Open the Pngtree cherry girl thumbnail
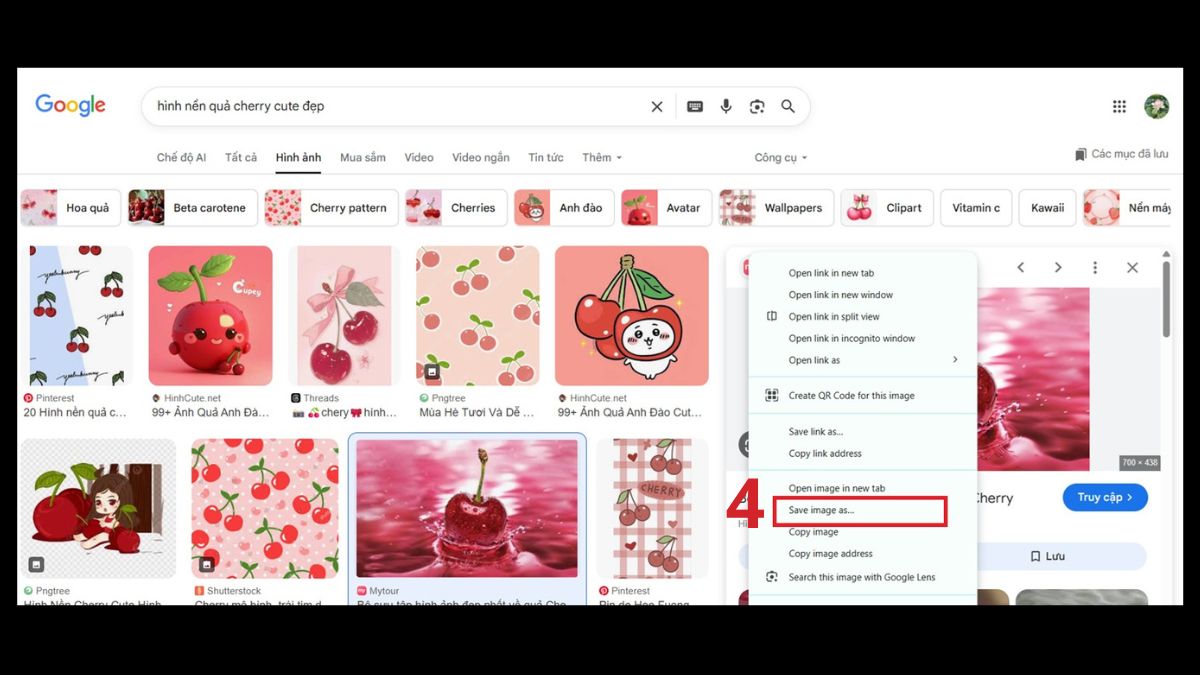The image size is (1200, 675). click(98, 509)
